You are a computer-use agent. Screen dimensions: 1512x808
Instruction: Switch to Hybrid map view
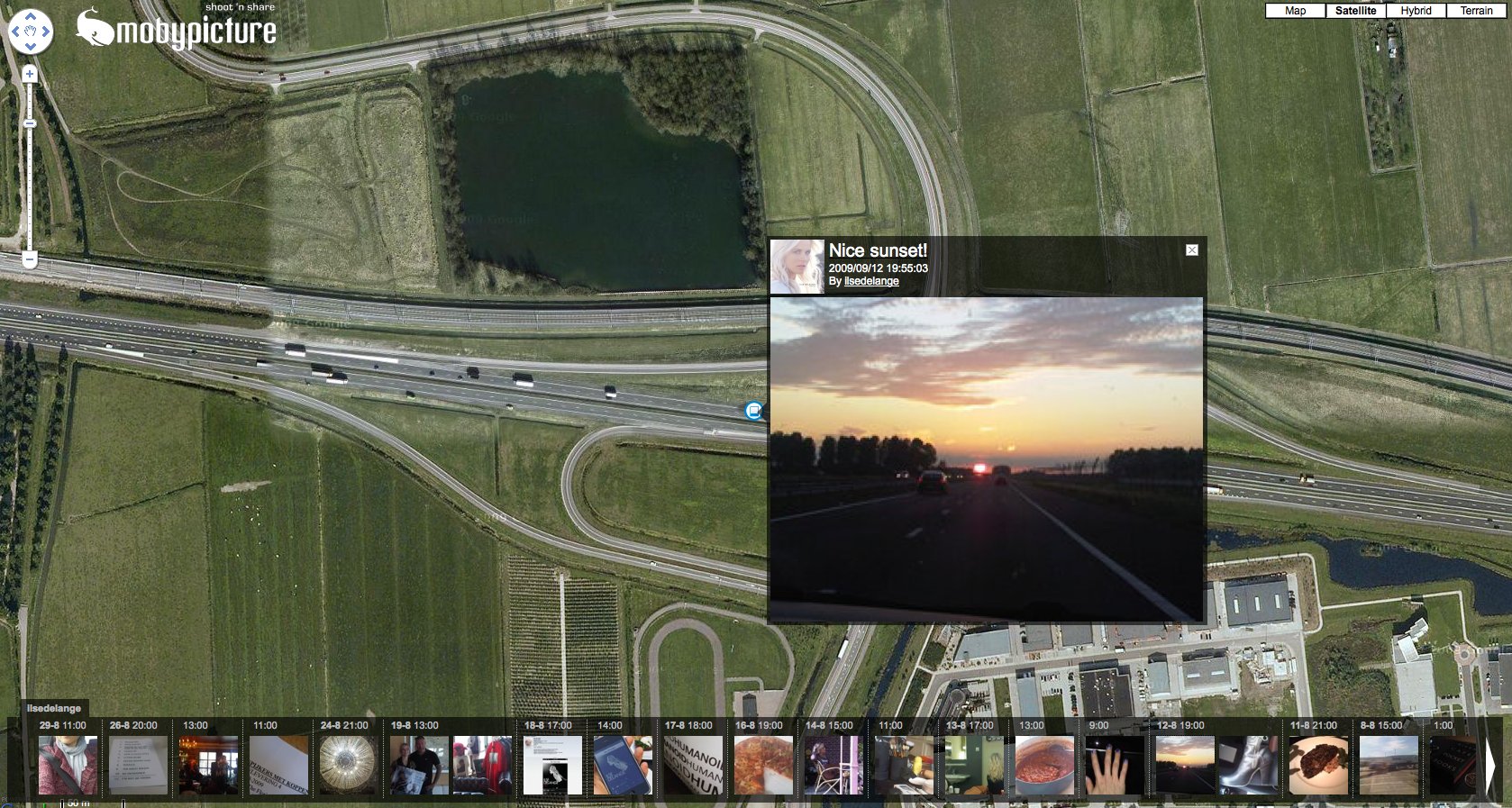point(1416,11)
